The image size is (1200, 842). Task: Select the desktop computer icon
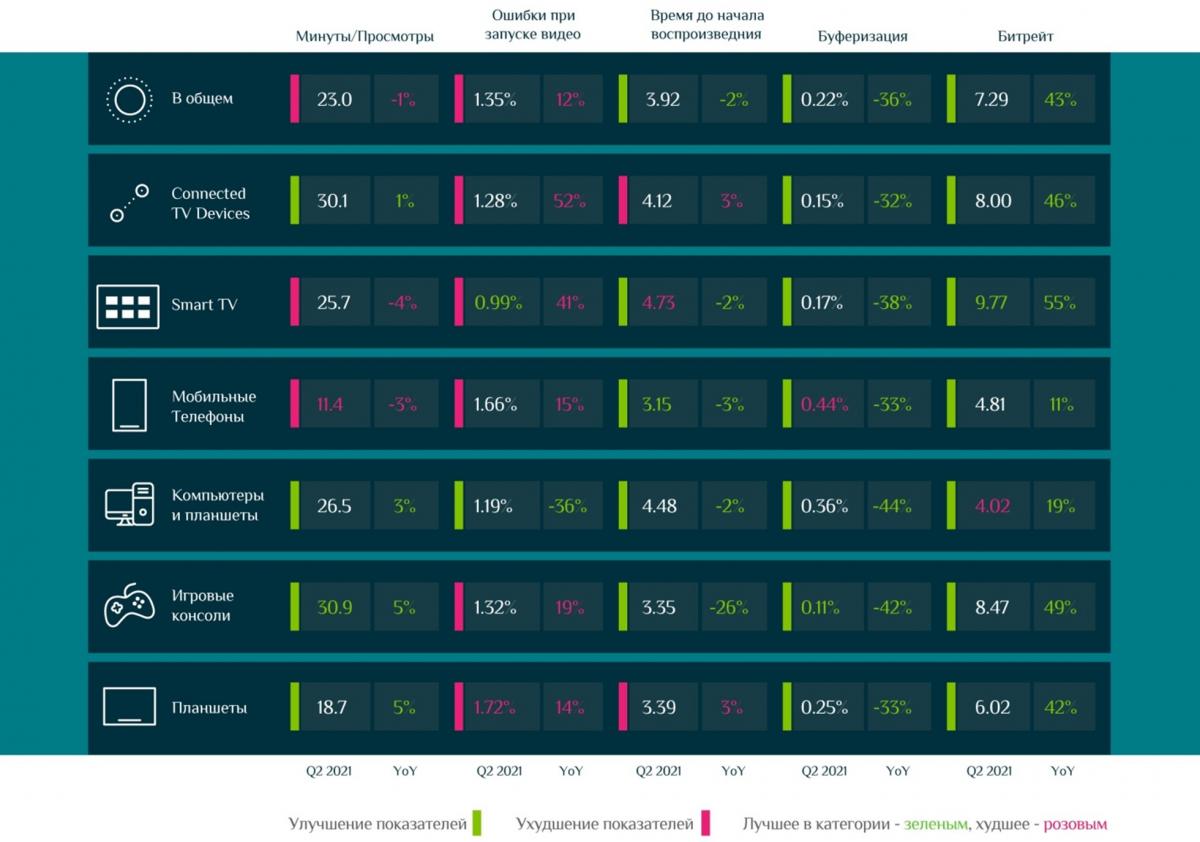click(x=129, y=505)
